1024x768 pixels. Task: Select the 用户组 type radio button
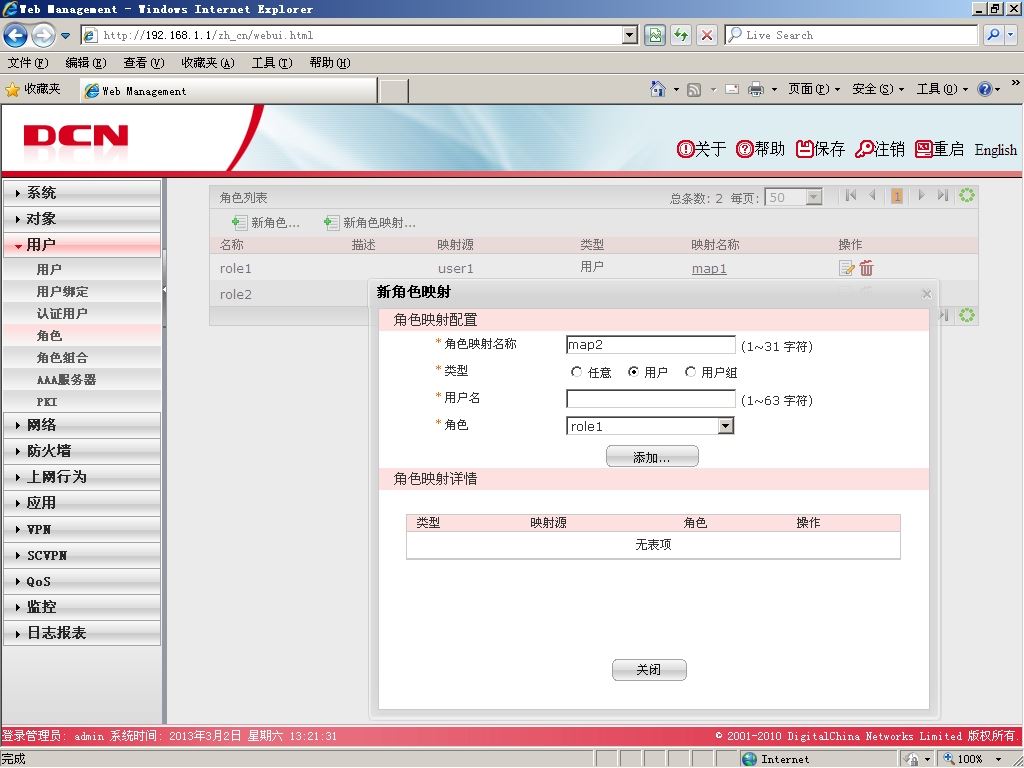[x=690, y=372]
